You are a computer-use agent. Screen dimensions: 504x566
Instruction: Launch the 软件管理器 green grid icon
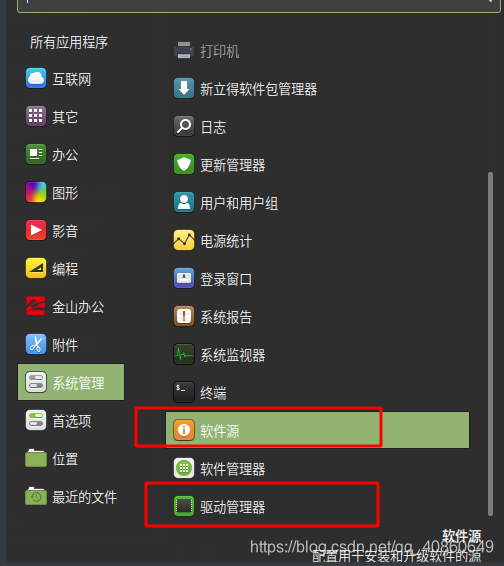coord(184,468)
